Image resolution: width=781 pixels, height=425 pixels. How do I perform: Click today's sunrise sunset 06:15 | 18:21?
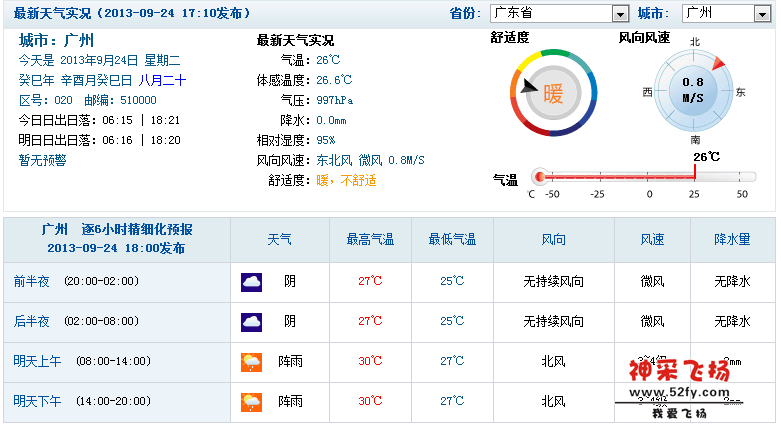point(141,120)
